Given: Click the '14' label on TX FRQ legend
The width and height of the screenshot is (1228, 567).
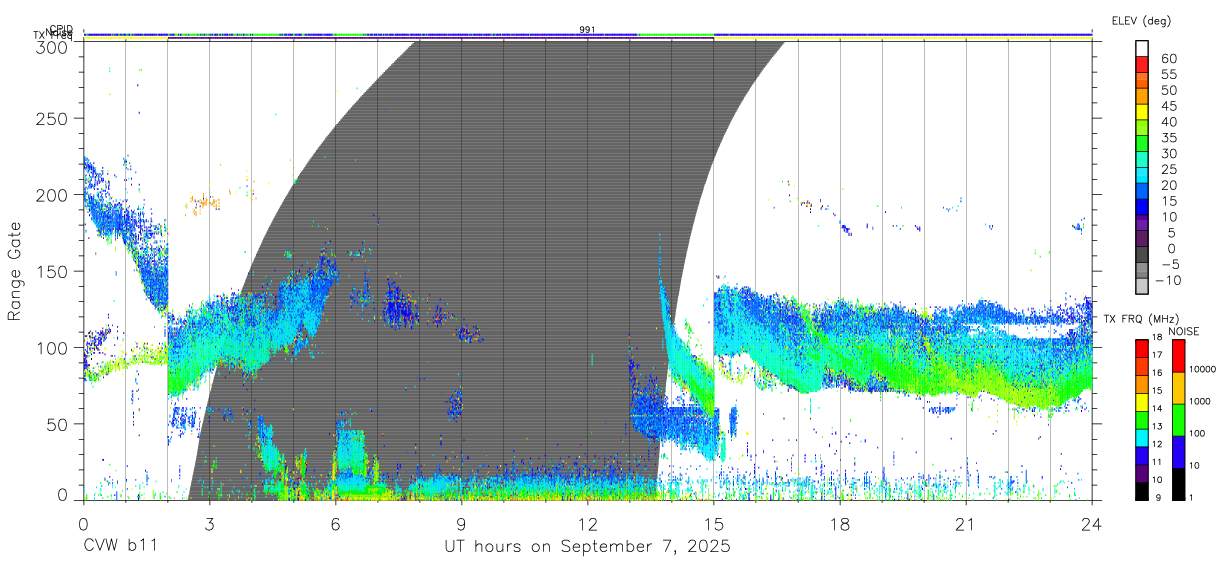Looking at the screenshot, I should click(x=1159, y=408).
